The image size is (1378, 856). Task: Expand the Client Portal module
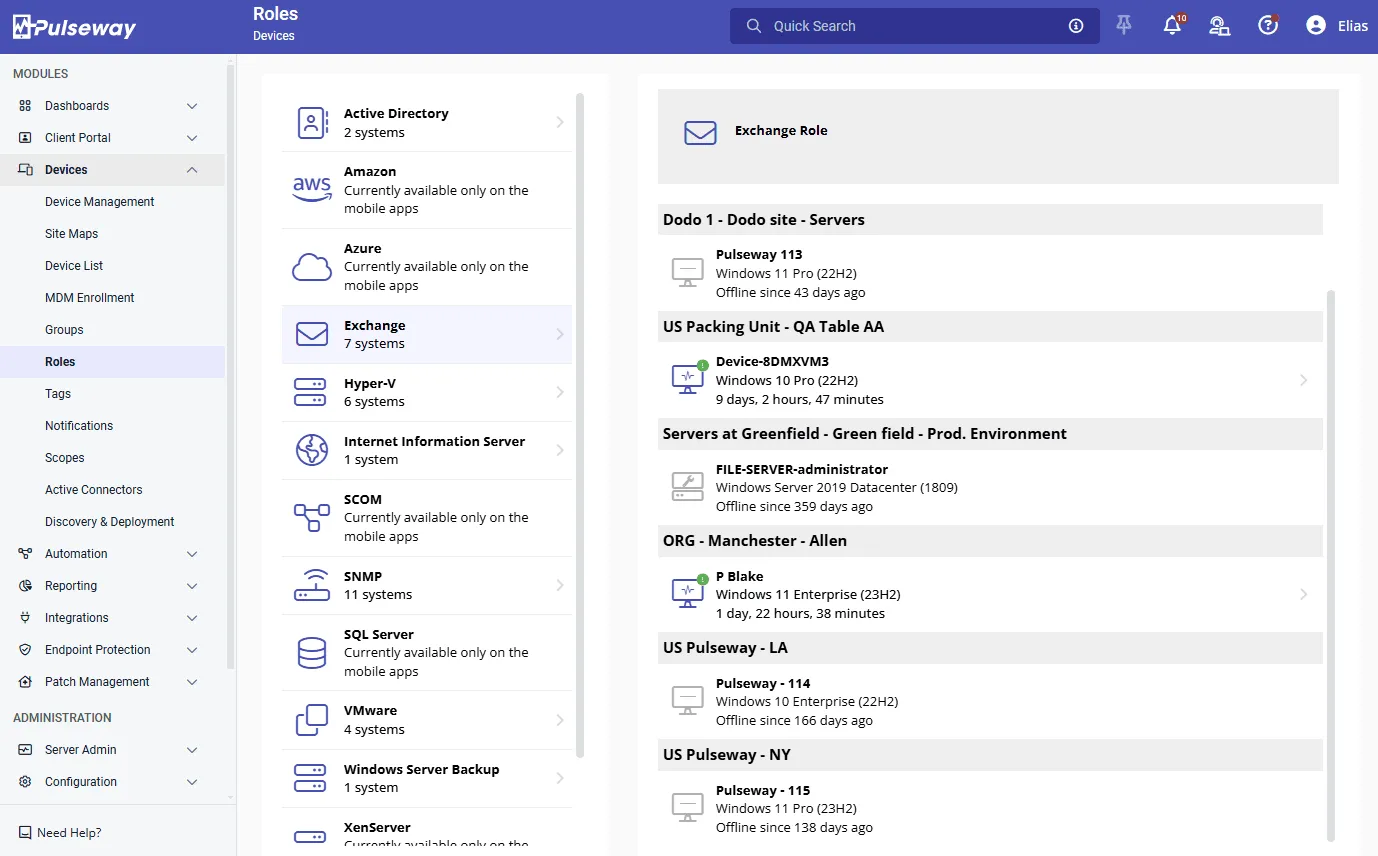pyautogui.click(x=192, y=138)
